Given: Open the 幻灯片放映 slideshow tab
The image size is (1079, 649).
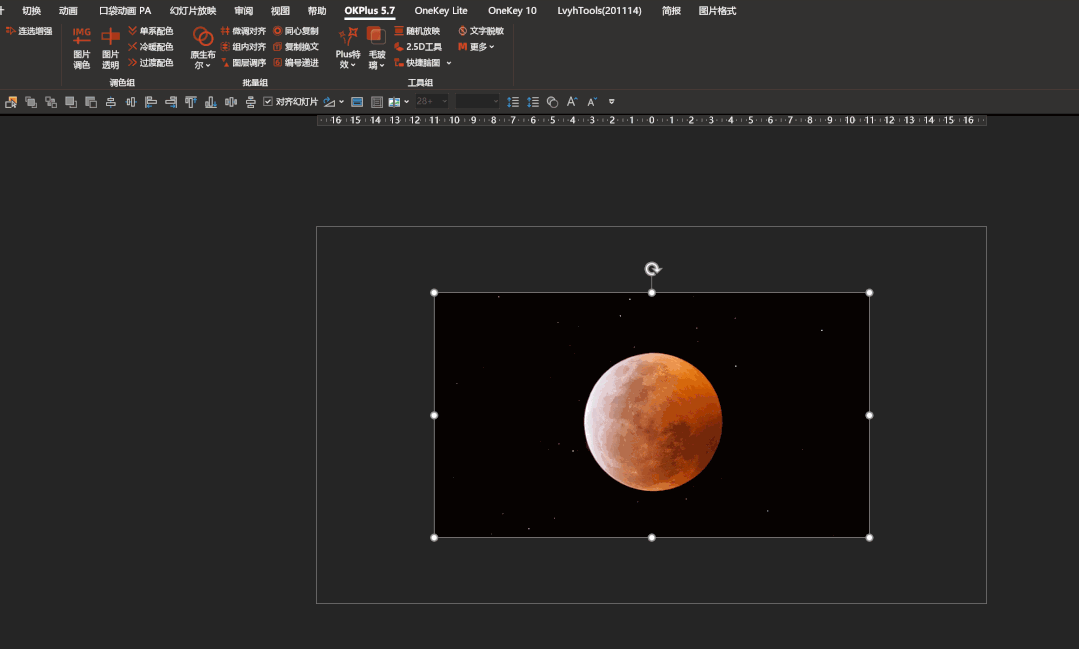Looking at the screenshot, I should (x=193, y=10).
